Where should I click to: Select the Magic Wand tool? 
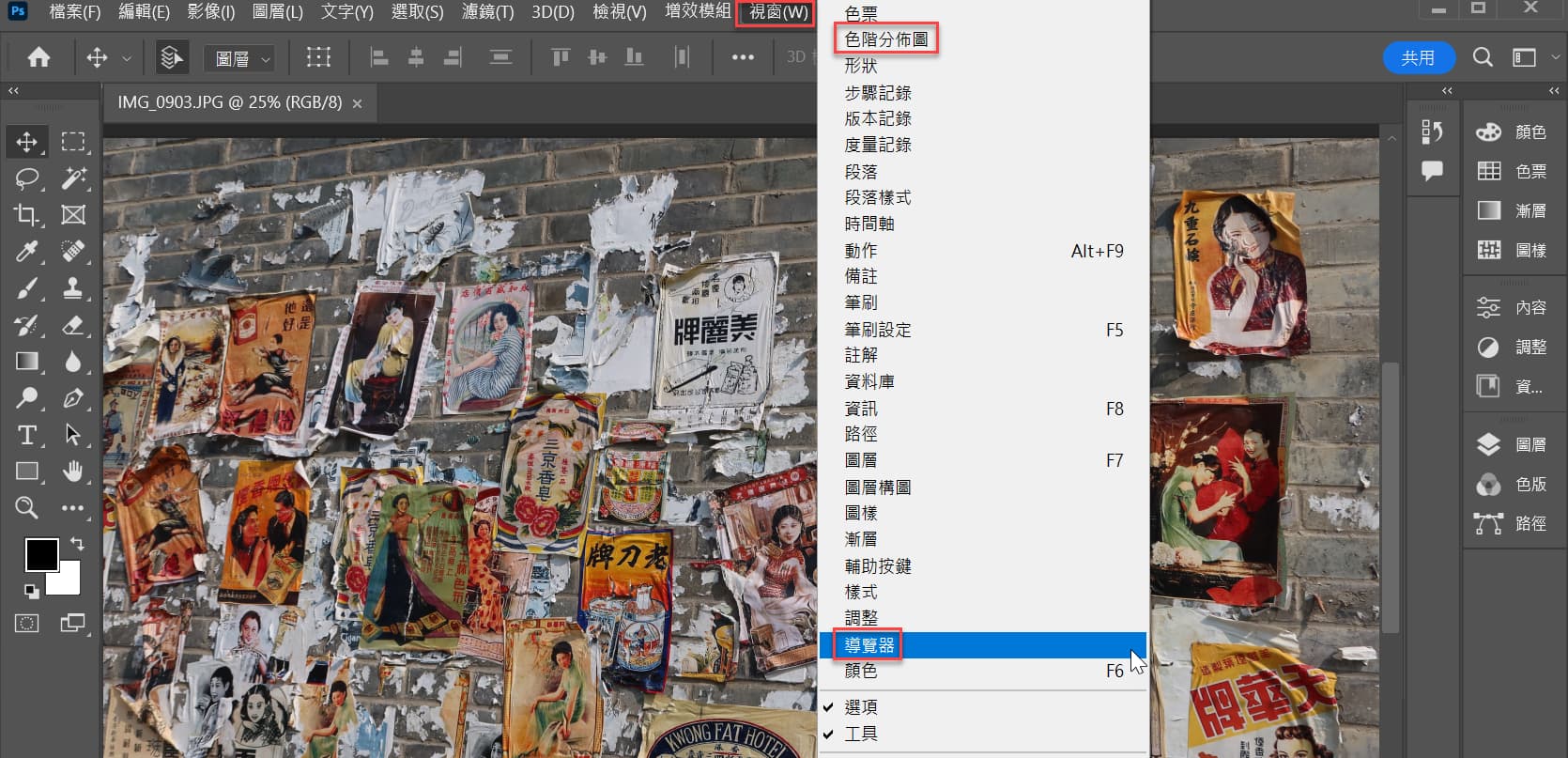[x=73, y=178]
